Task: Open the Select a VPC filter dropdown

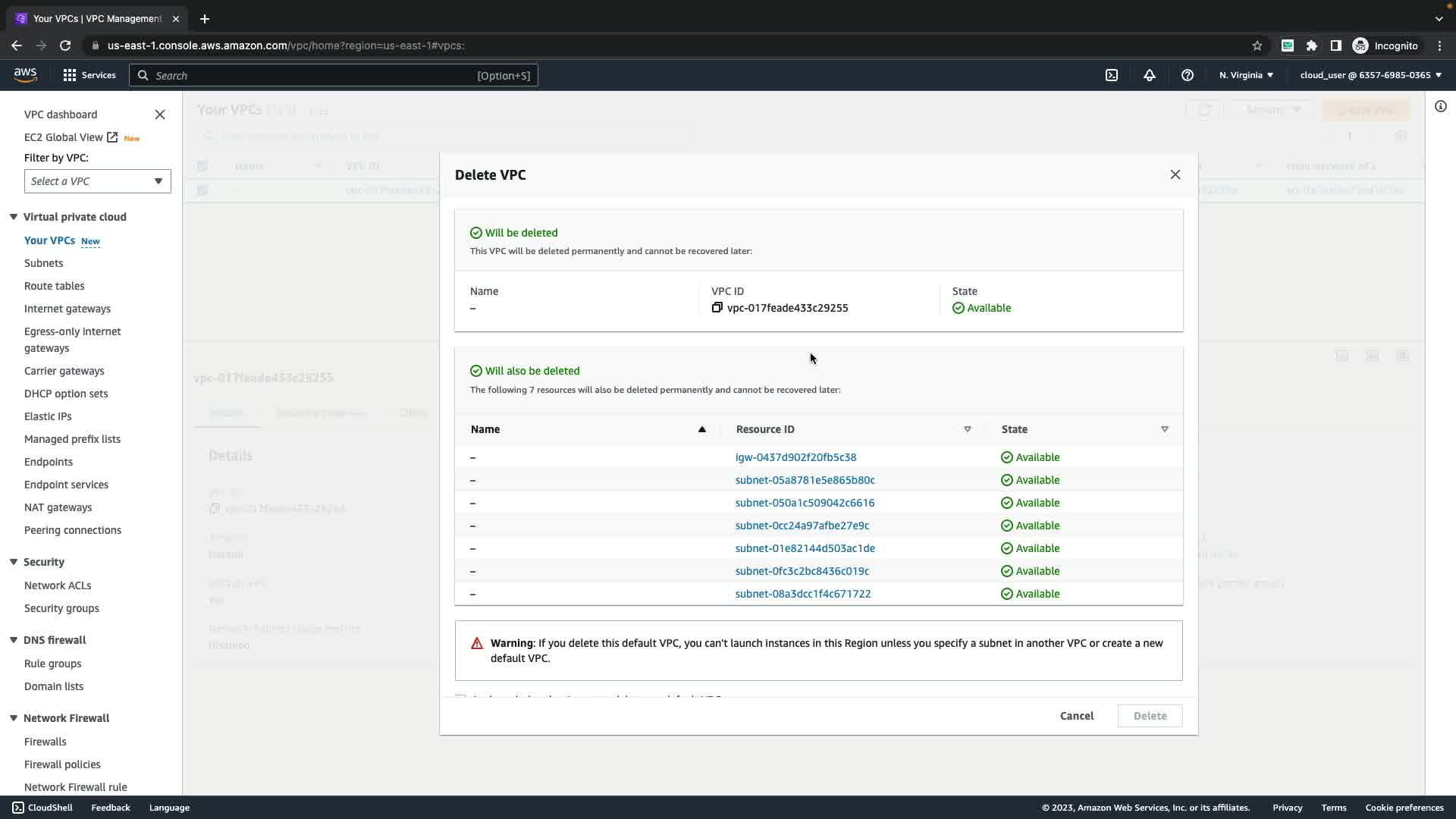Action: (97, 181)
